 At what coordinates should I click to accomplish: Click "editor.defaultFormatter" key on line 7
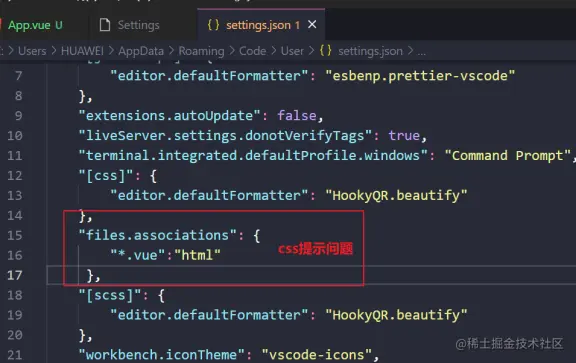(x=209, y=76)
